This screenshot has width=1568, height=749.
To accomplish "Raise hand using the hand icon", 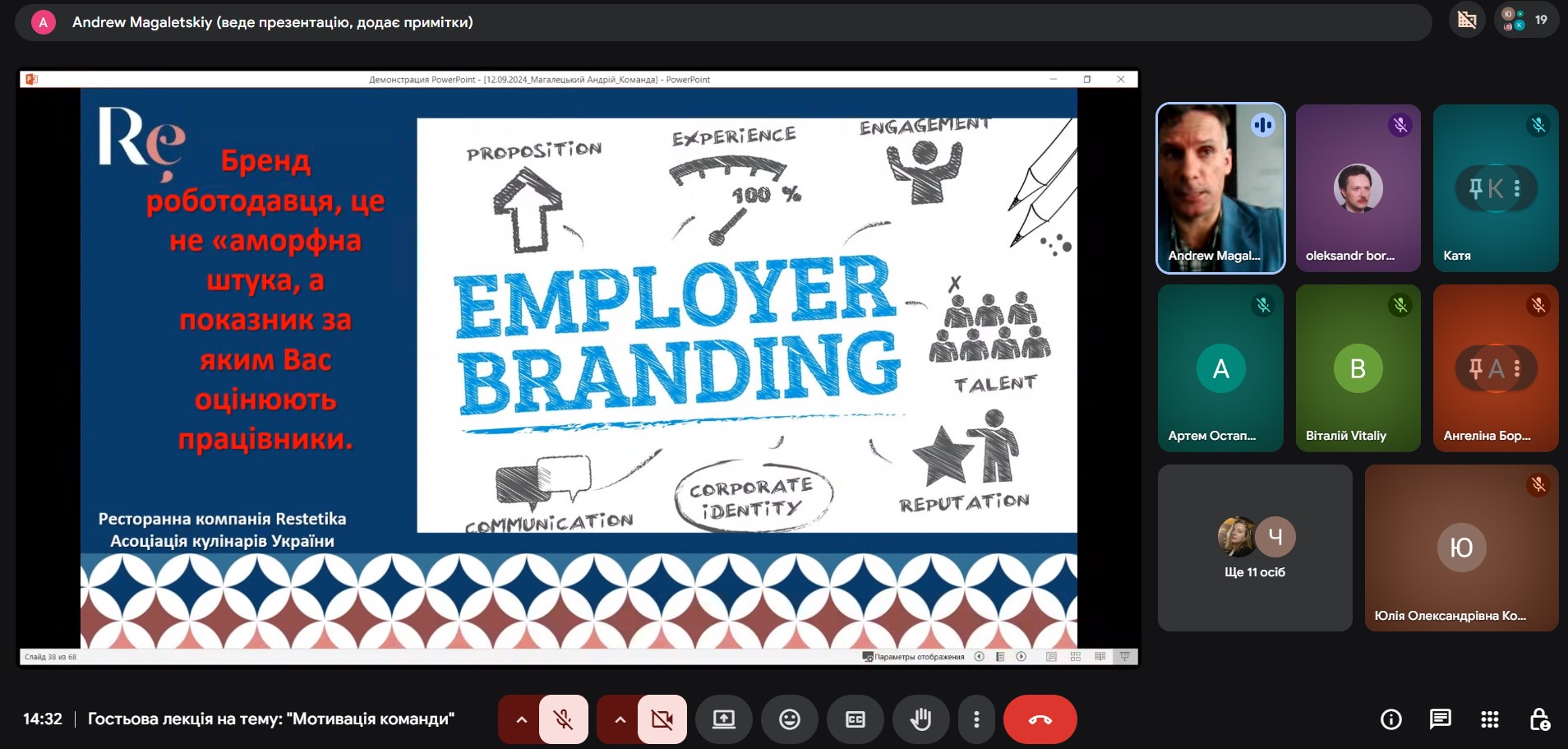I will click(920, 719).
